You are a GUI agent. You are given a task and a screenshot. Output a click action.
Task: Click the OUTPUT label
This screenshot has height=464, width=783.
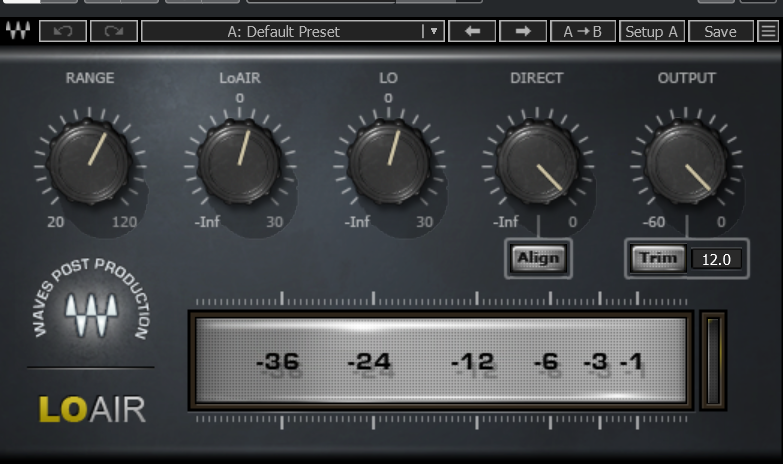point(687,78)
